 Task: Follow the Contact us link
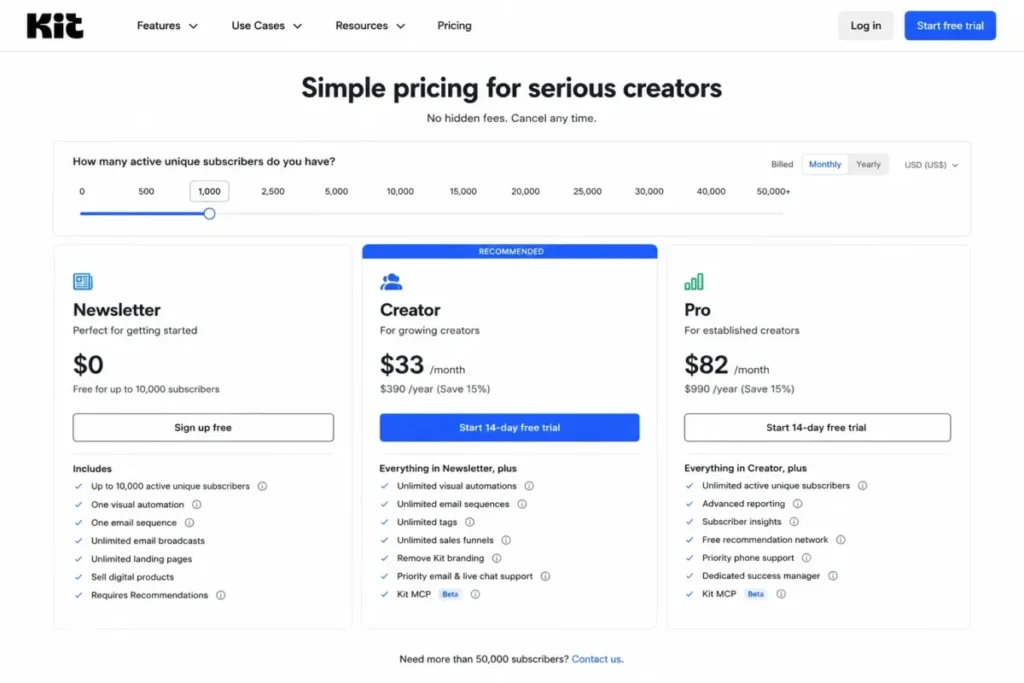coord(597,659)
